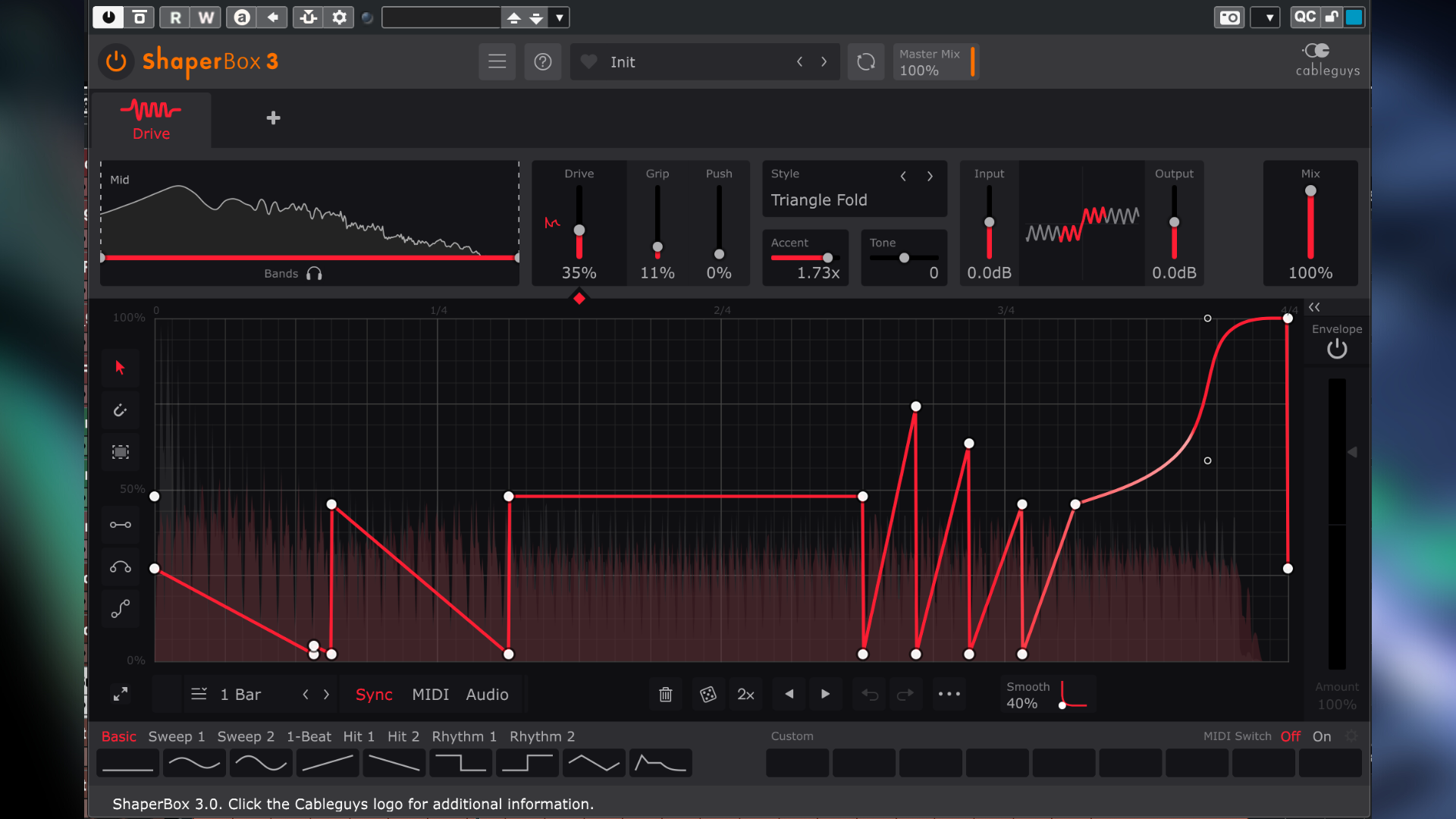Switch to the Sweep 1 preset category
This screenshot has width=1456, height=819.
[x=176, y=736]
